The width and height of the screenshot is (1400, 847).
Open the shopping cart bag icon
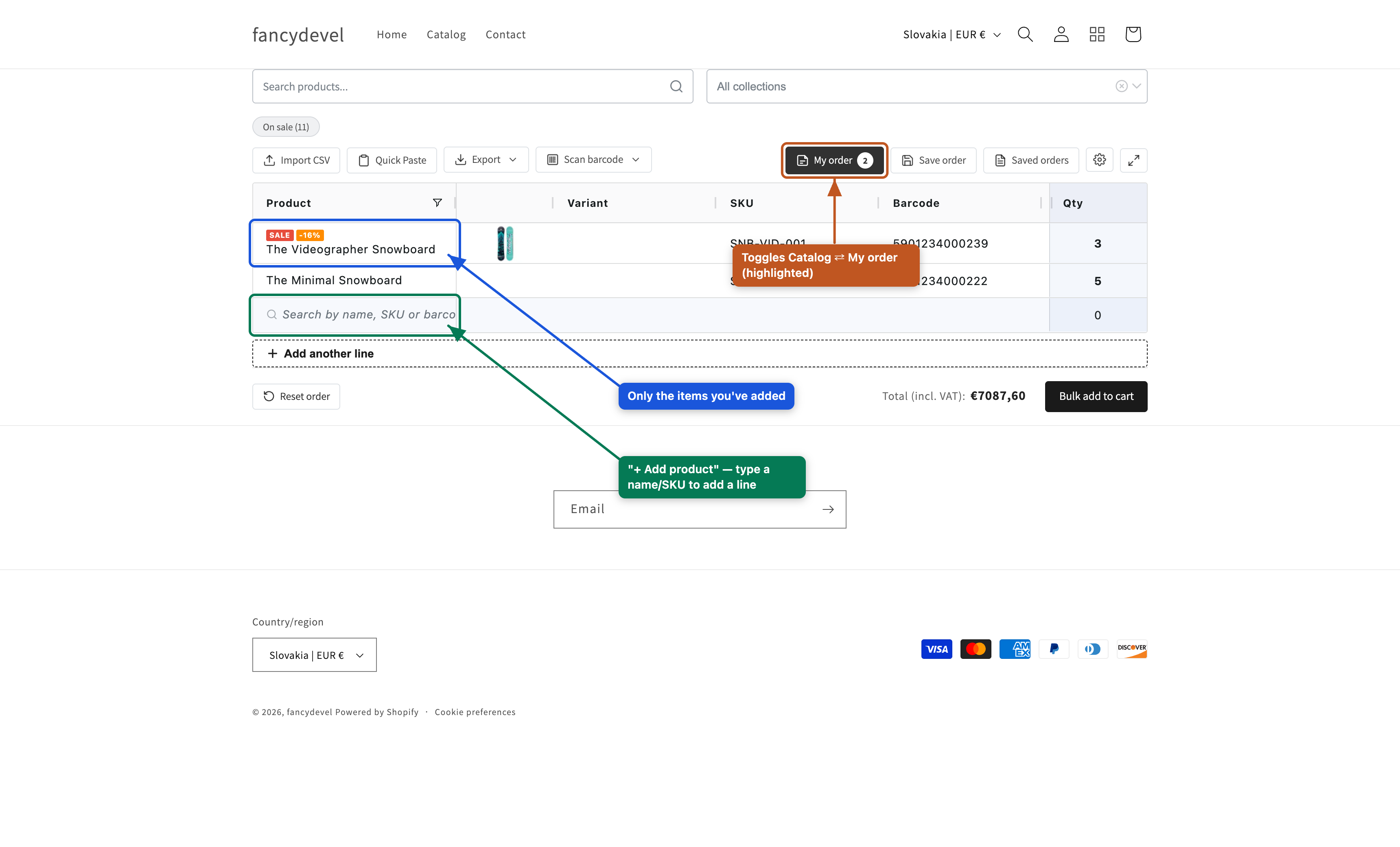(1133, 34)
